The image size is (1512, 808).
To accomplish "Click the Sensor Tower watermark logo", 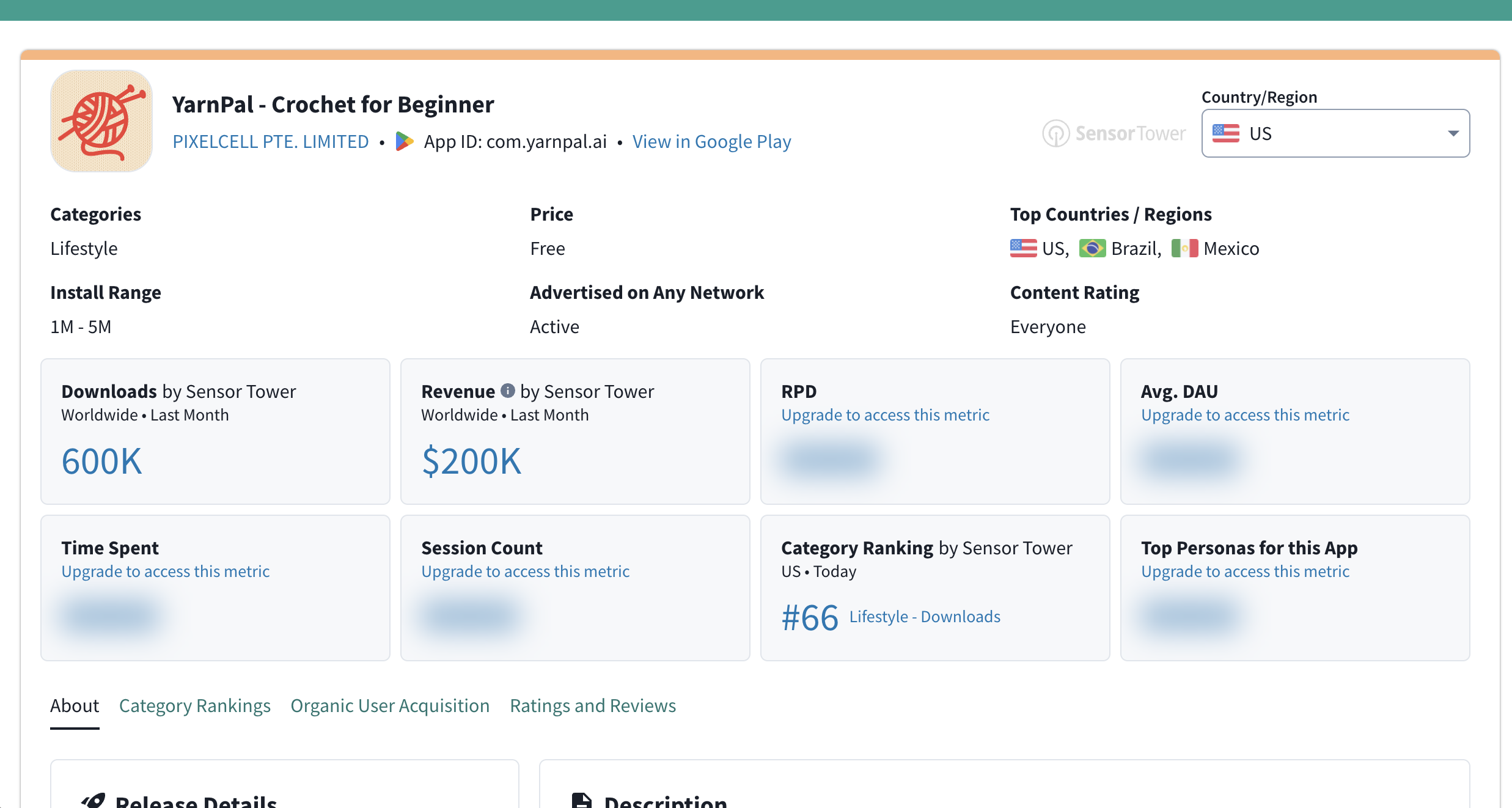I will [1114, 133].
